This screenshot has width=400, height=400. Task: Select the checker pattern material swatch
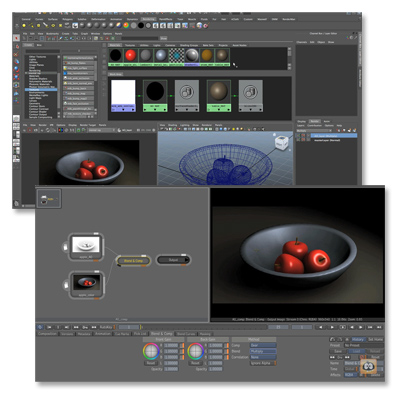pyautogui.click(x=176, y=57)
